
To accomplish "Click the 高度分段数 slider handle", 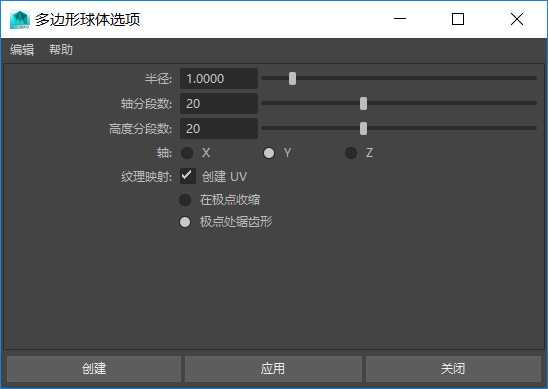I will coord(363,128).
